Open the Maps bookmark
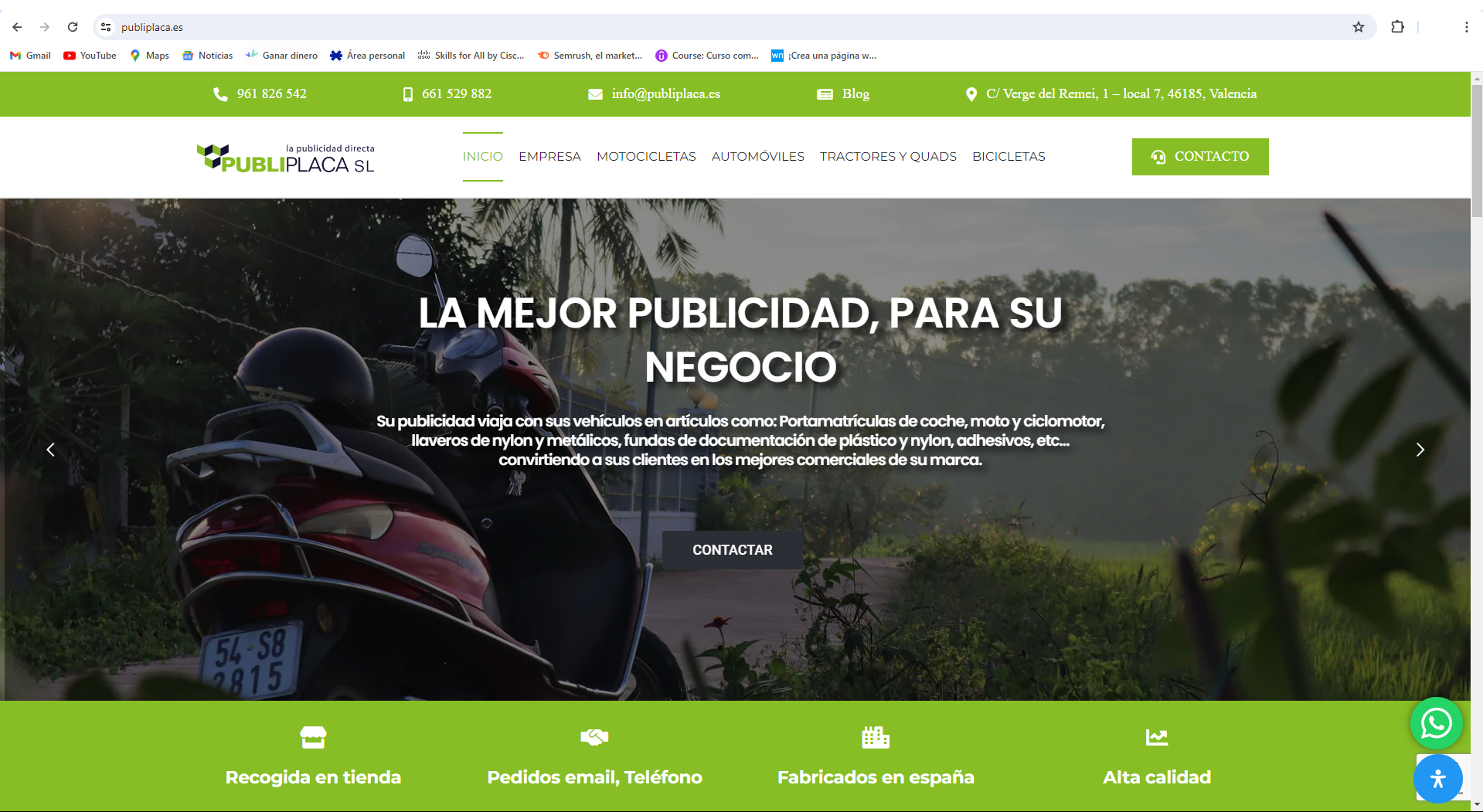The width and height of the screenshot is (1483, 812). [x=150, y=56]
